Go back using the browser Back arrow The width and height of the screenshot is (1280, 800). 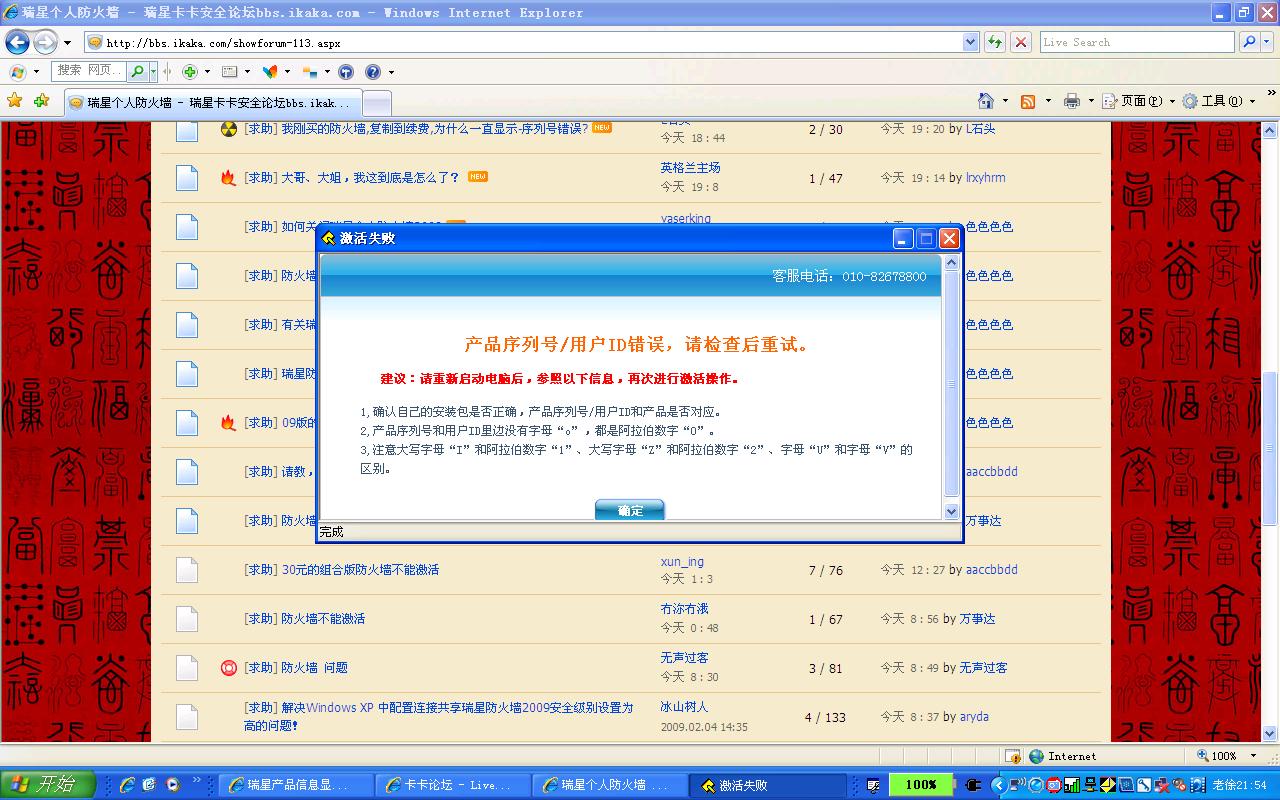pyautogui.click(x=17, y=42)
